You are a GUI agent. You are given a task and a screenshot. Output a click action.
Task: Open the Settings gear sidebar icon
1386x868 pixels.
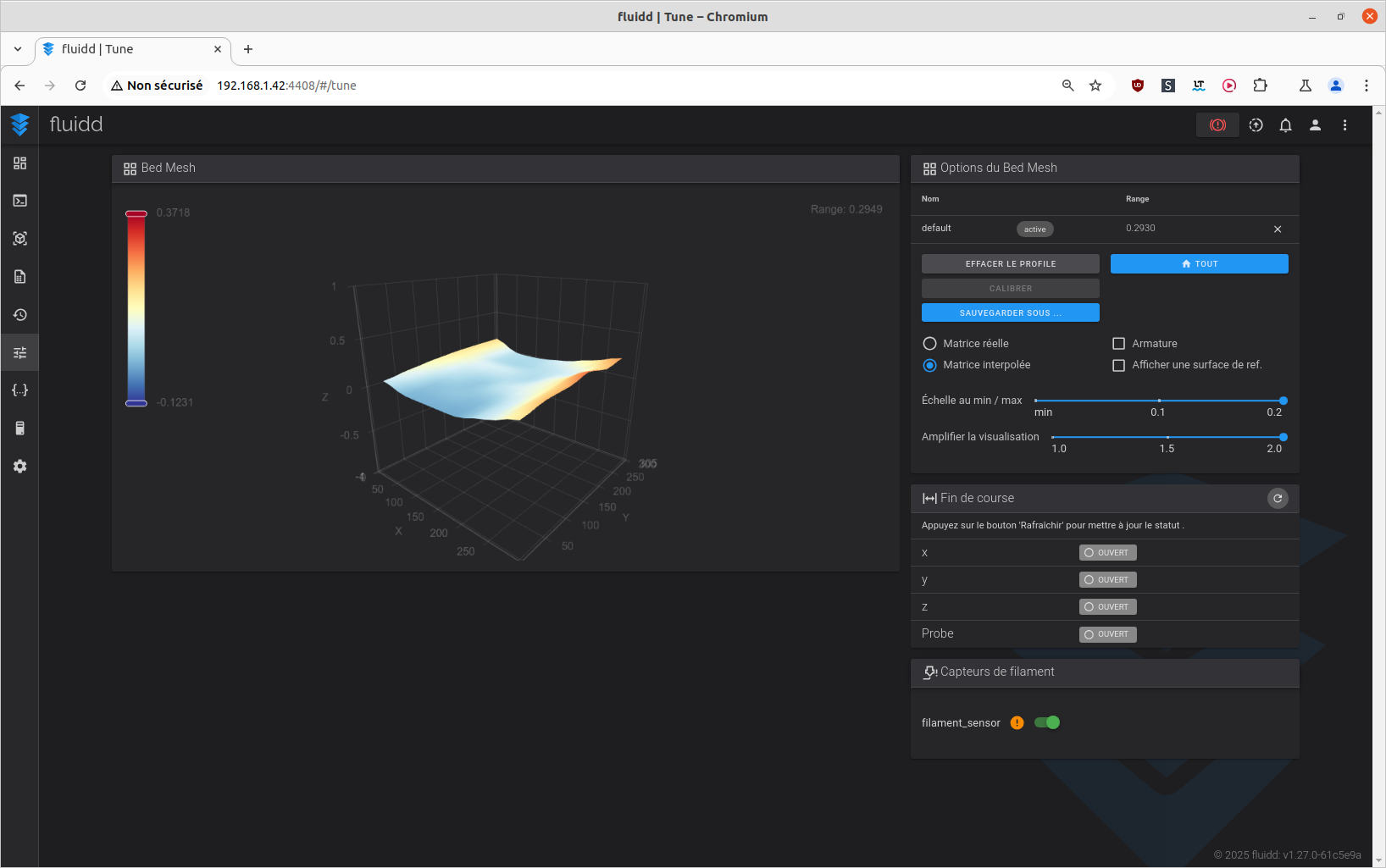click(x=19, y=467)
